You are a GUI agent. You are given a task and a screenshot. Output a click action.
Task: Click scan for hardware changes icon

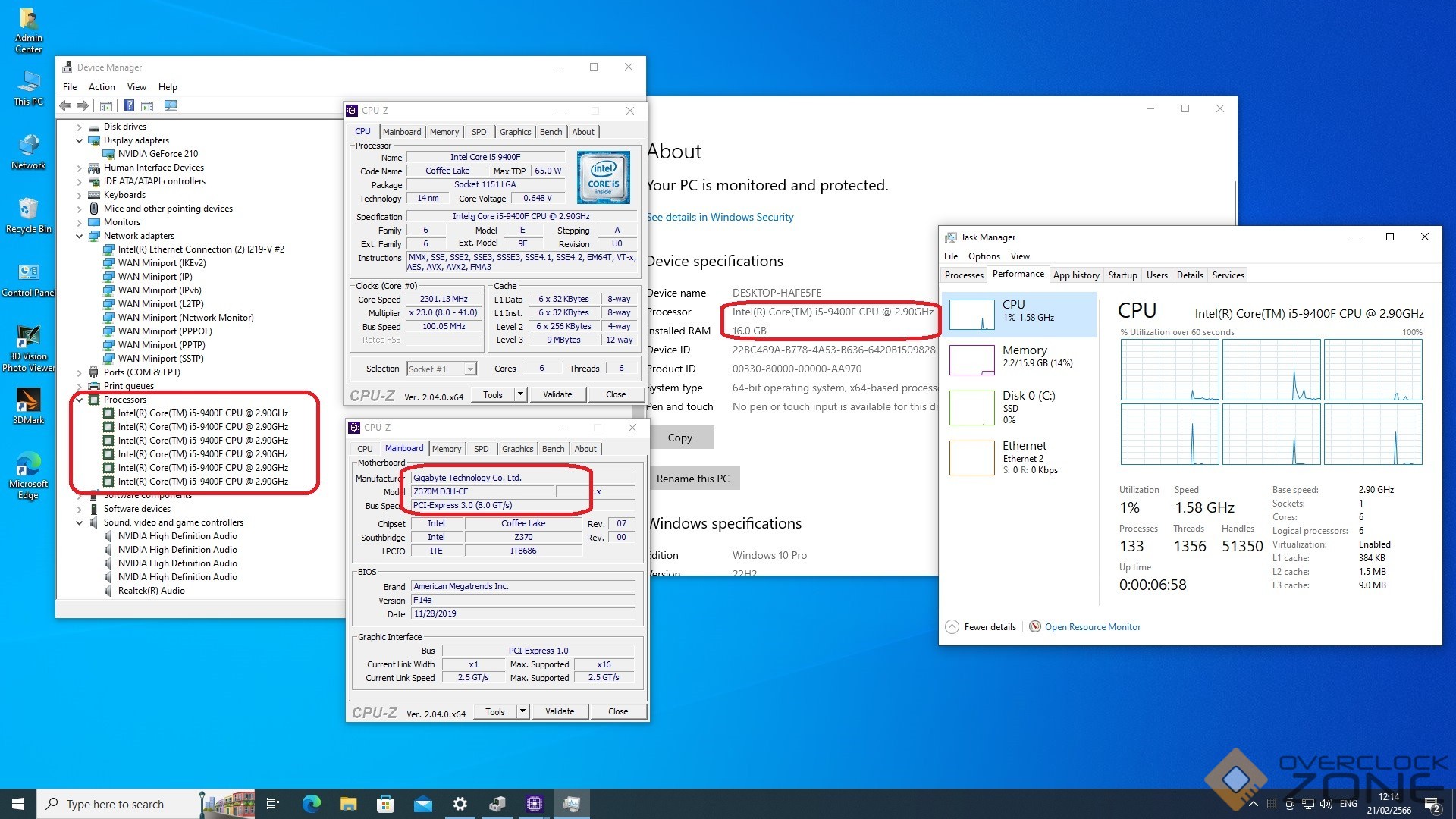[171, 106]
